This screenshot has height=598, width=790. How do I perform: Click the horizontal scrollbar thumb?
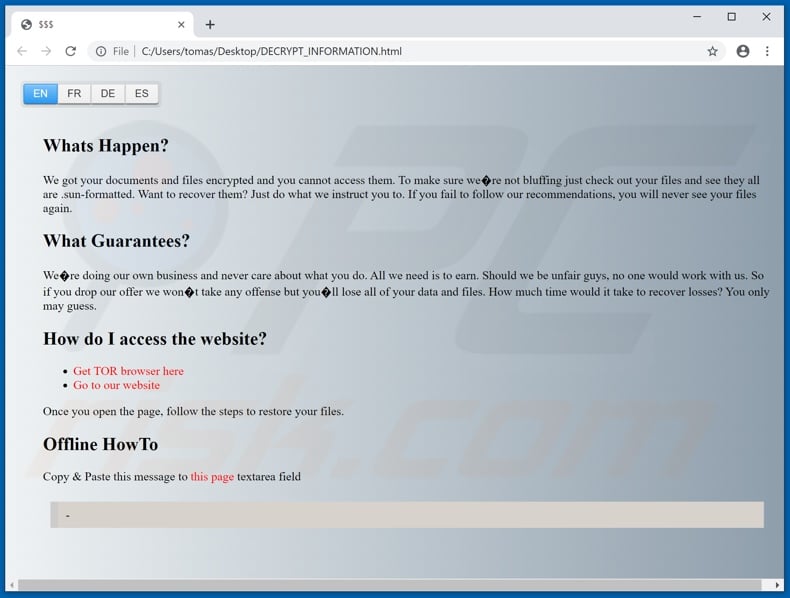pos(389,585)
